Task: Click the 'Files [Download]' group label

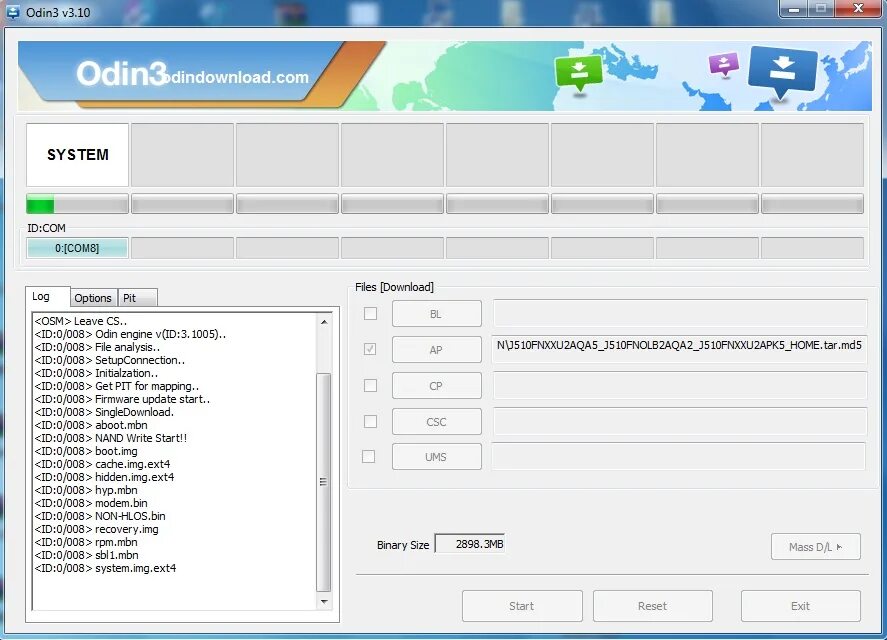Action: click(x=394, y=287)
